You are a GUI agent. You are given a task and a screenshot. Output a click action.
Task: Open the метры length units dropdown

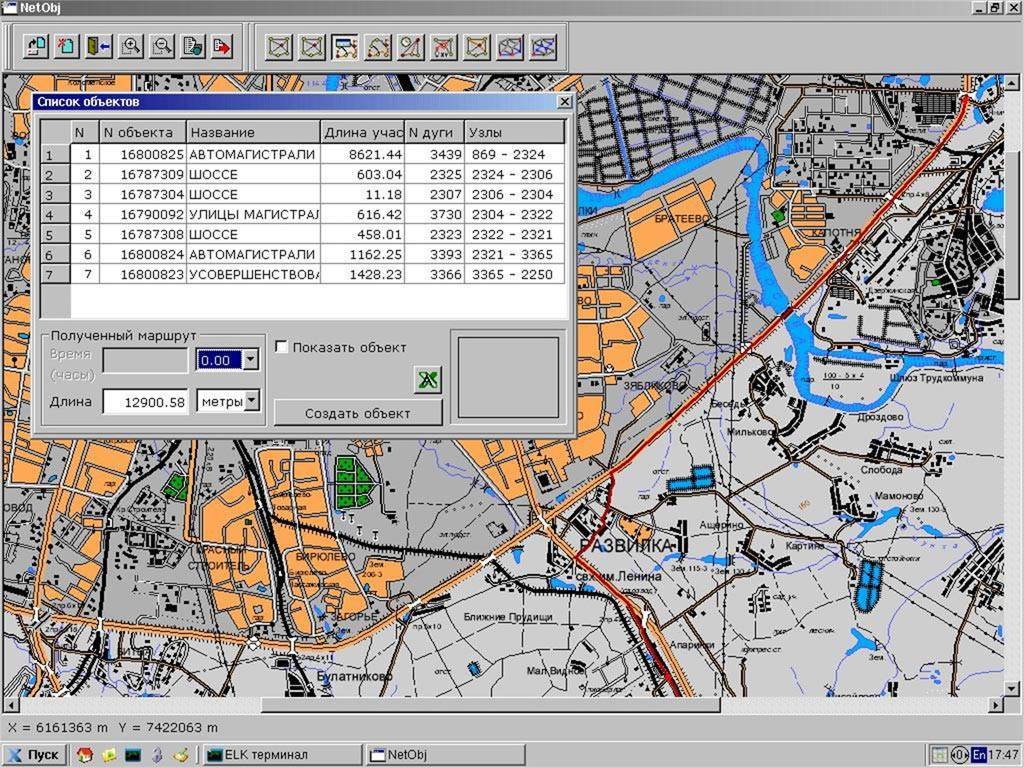click(x=251, y=401)
